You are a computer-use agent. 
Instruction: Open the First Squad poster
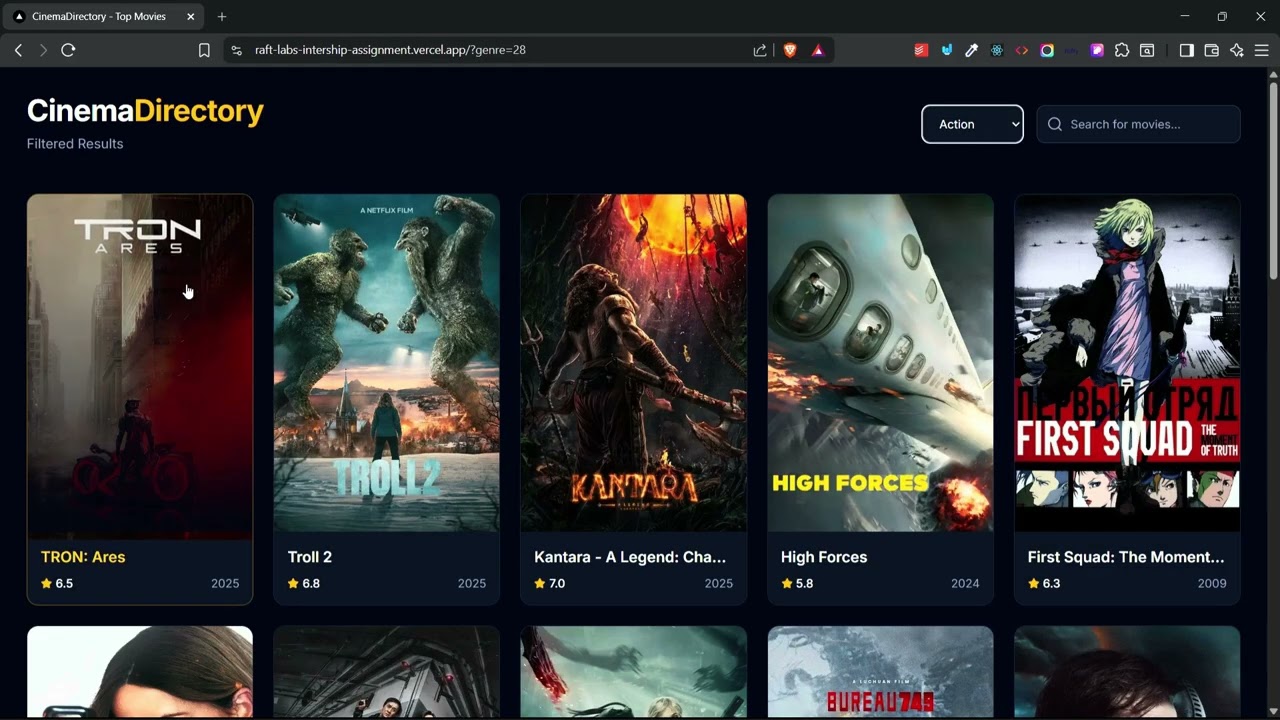tap(1127, 363)
